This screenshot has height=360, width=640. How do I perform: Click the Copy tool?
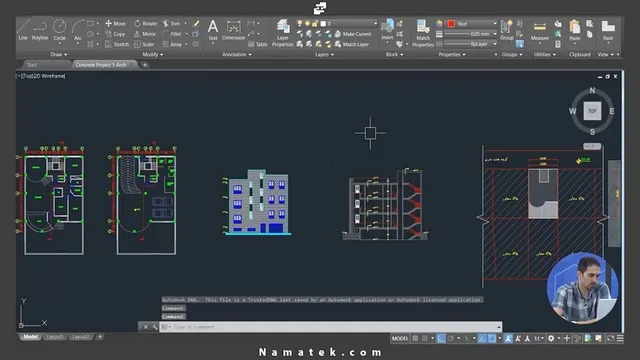coord(115,34)
